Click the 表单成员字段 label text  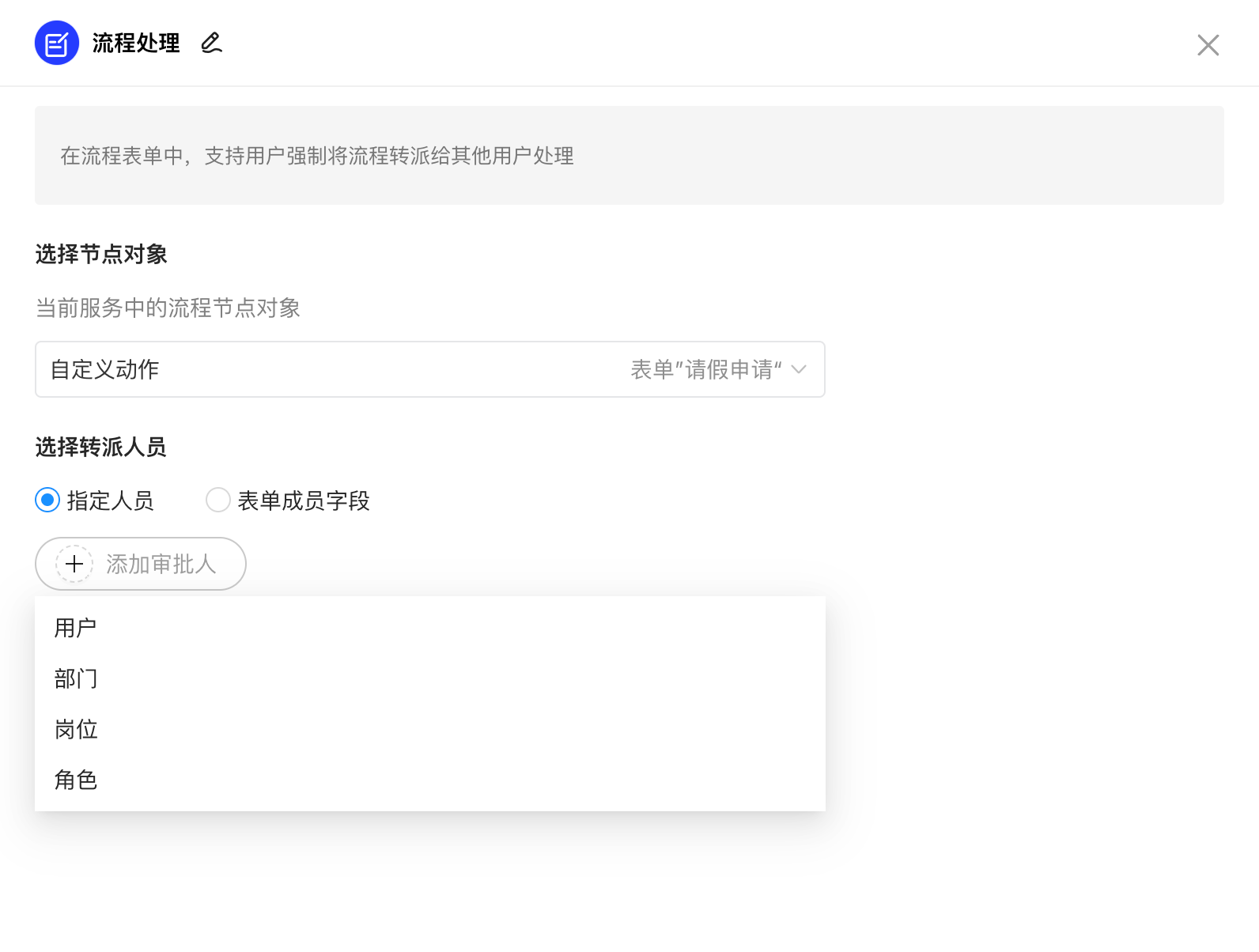click(304, 501)
